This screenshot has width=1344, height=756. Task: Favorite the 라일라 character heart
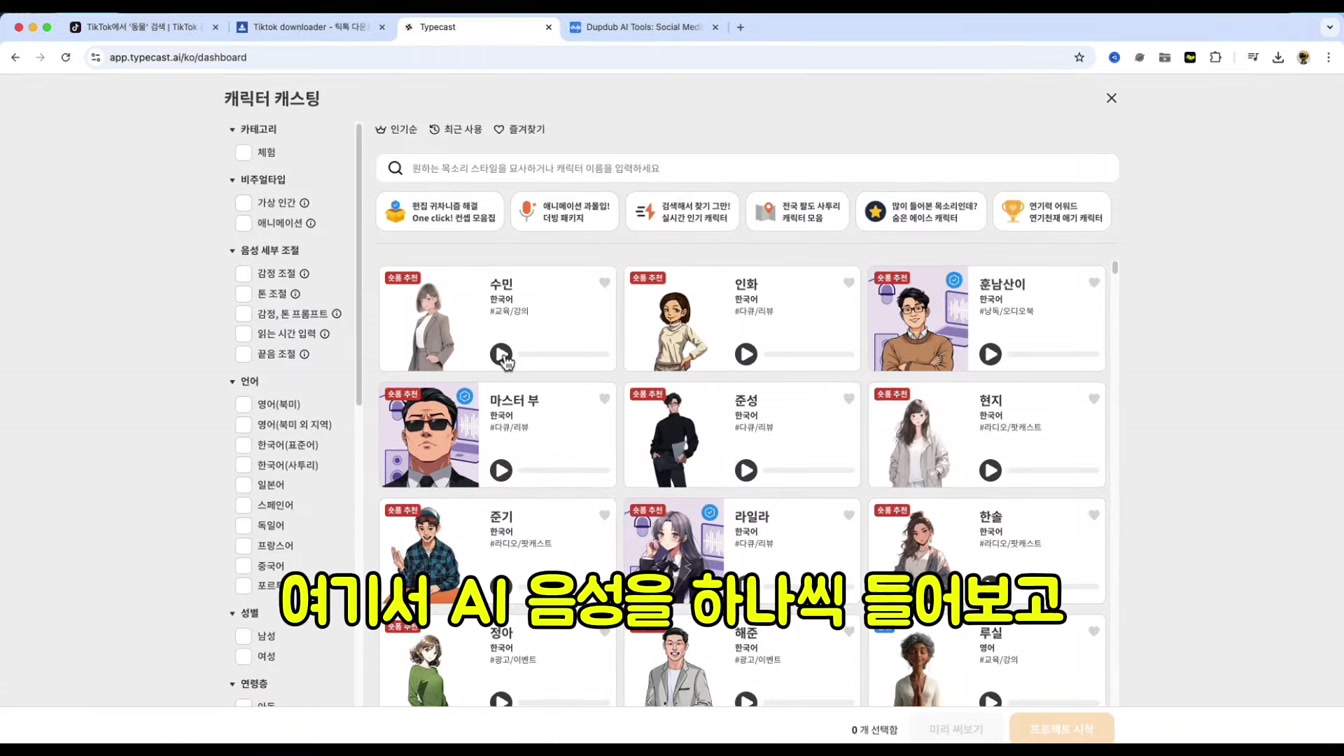(x=849, y=515)
